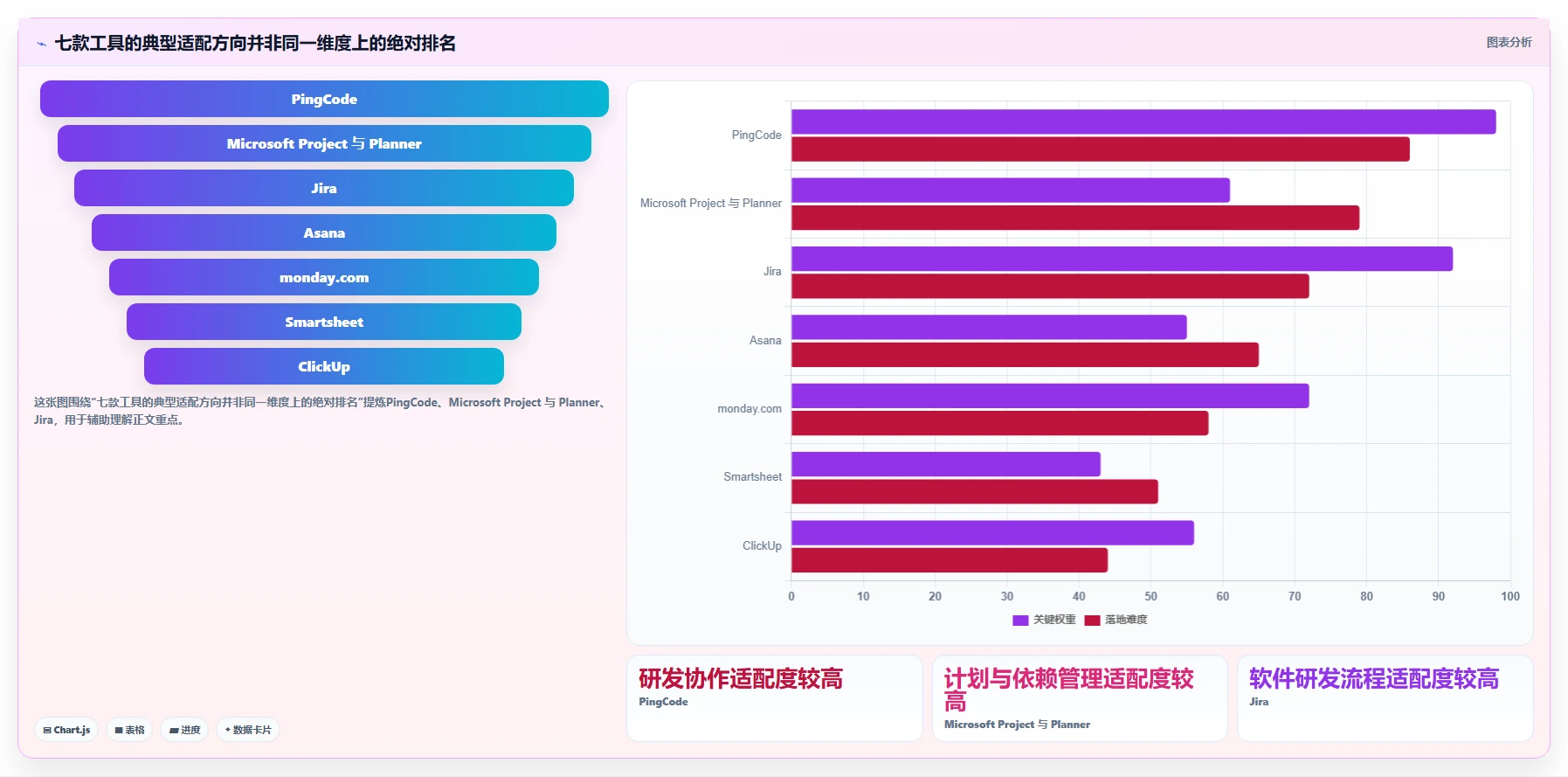Viewport: 1568px width, 777px height.
Task: Click the x-axis value 50
Action: (1150, 597)
